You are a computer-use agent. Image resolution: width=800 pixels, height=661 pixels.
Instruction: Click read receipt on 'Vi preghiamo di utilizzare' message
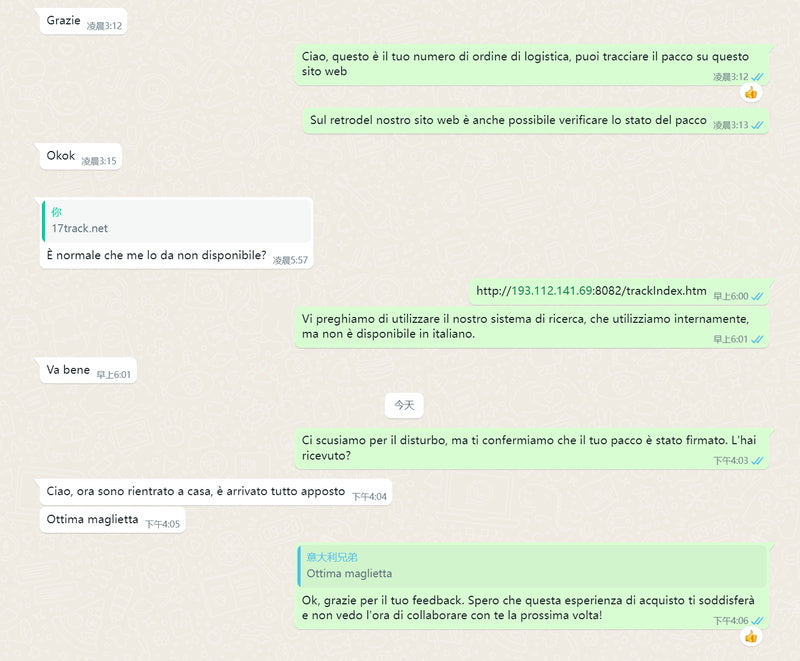[x=758, y=339]
